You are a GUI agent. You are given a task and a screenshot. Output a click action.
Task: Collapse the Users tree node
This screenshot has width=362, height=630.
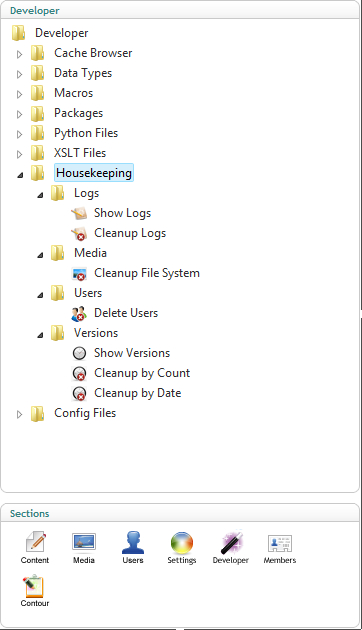pyautogui.click(x=40, y=295)
